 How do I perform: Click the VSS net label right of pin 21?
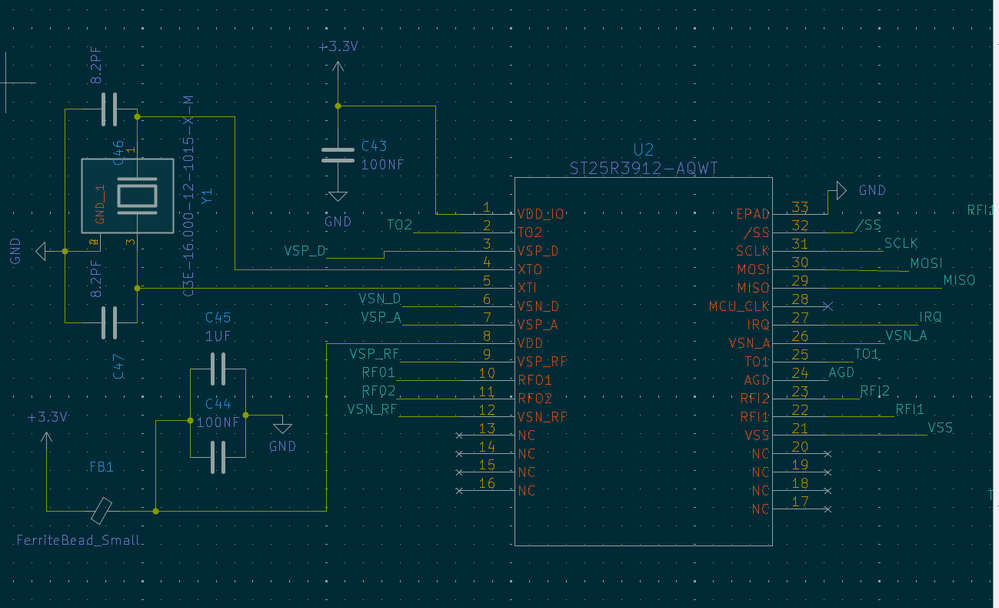click(x=940, y=428)
